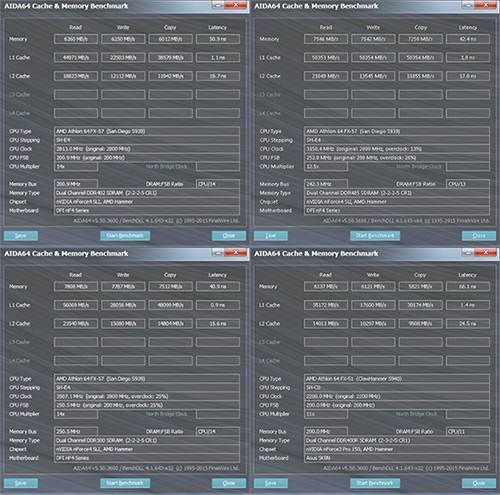Click Memory Type field showing DDR485 SDRAM

point(397,193)
